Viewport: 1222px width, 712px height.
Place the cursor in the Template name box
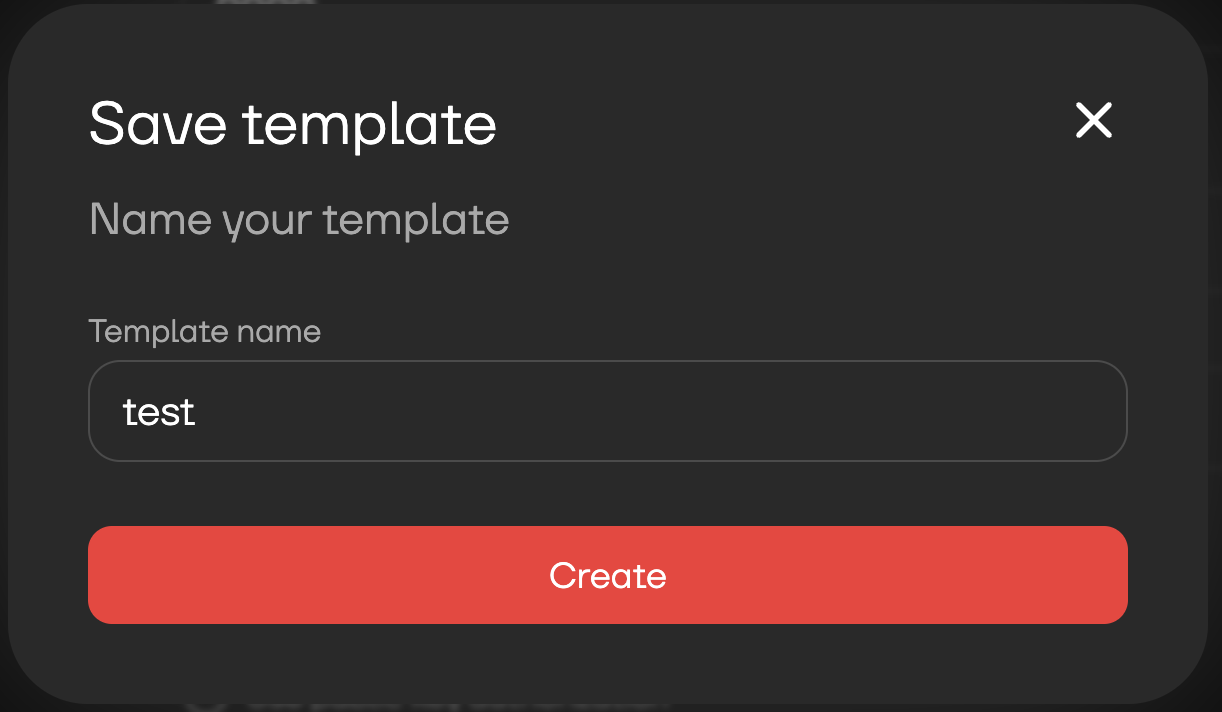(x=607, y=411)
